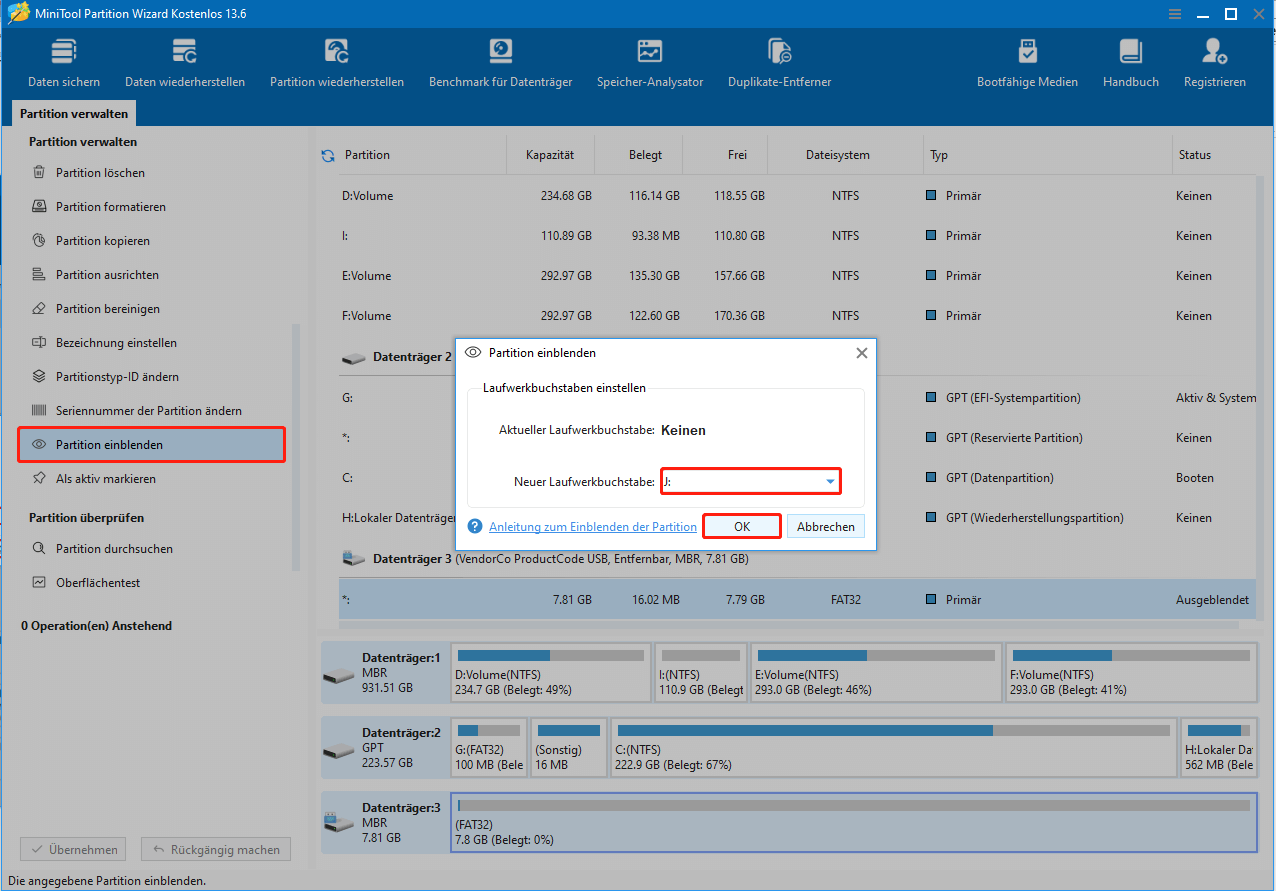Screen dimensions: 1276x891
Task: Launch Benchmark für Datenträger
Action: [x=500, y=60]
